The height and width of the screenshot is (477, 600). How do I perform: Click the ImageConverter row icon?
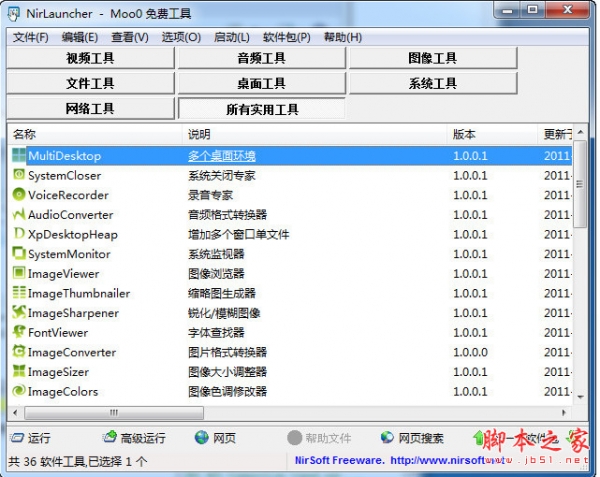click(x=18, y=351)
